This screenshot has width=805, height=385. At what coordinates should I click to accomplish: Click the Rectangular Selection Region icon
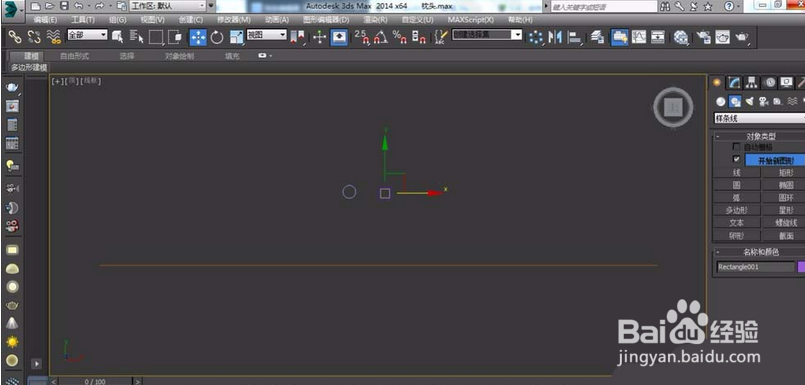pos(156,37)
